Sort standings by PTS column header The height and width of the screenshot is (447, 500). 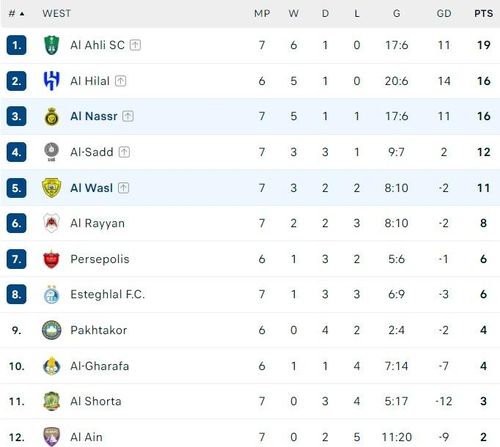(x=483, y=14)
